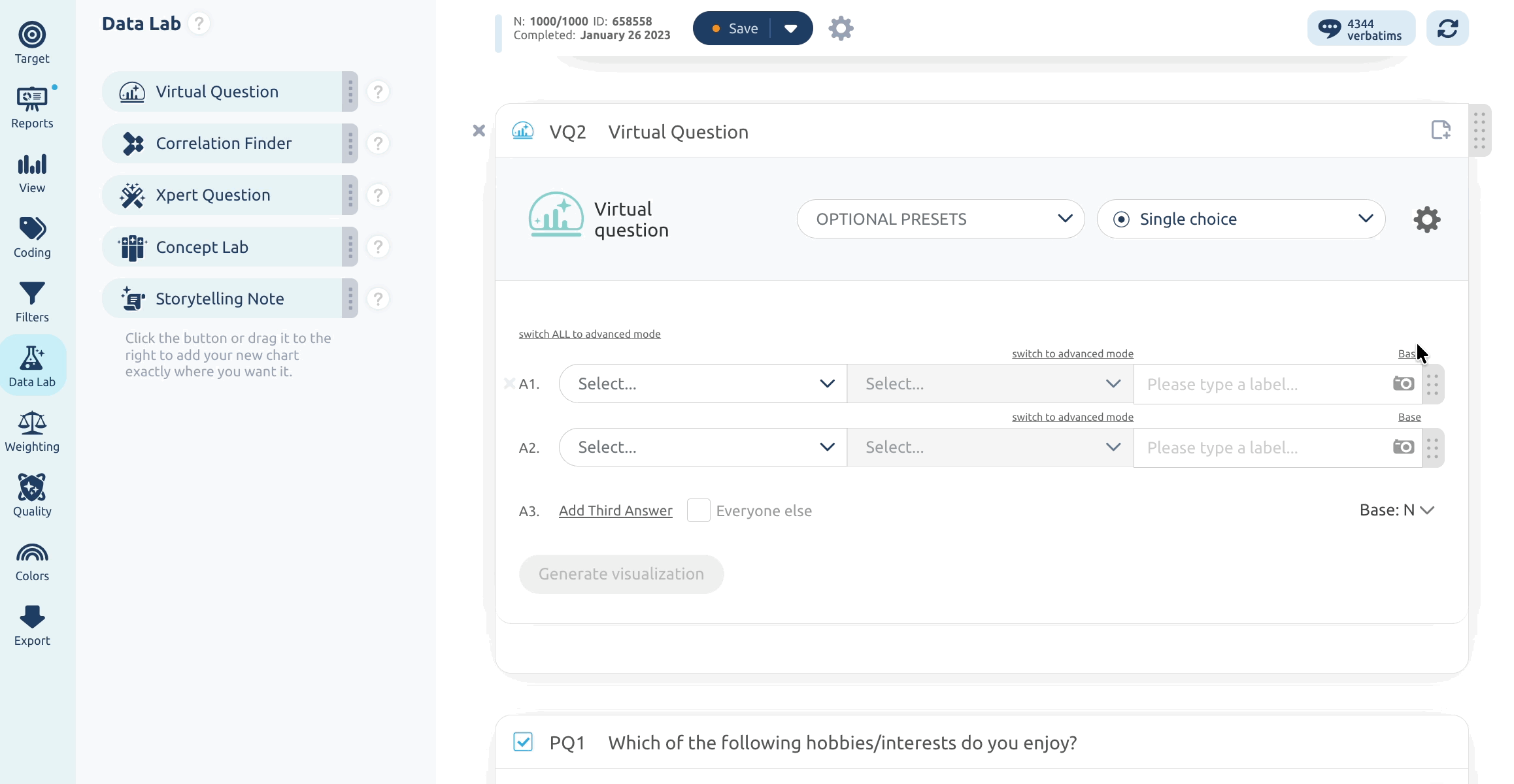Remove the VQ2 Virtual Question card

point(479,131)
